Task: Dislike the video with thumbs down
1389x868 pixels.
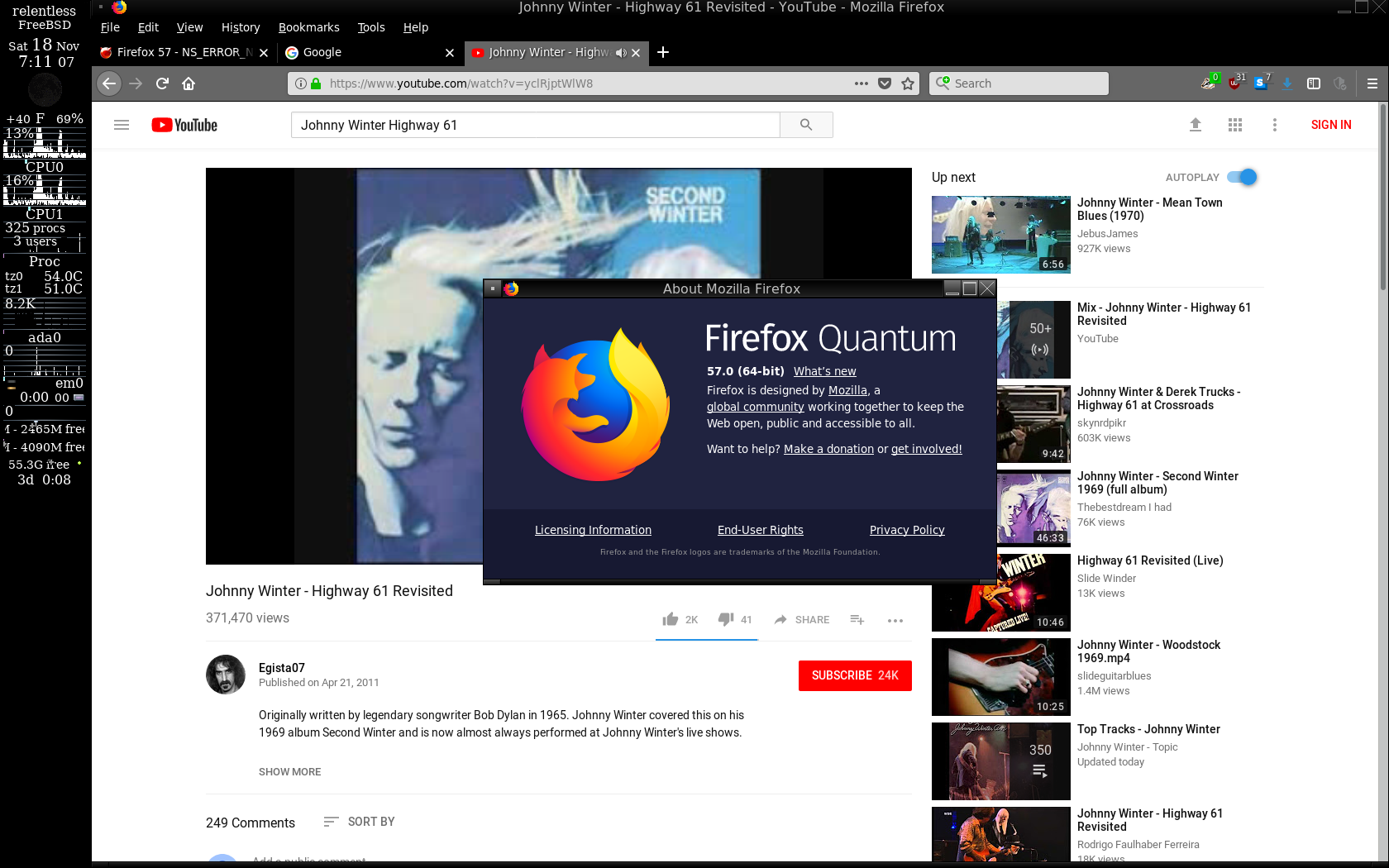Action: click(726, 619)
